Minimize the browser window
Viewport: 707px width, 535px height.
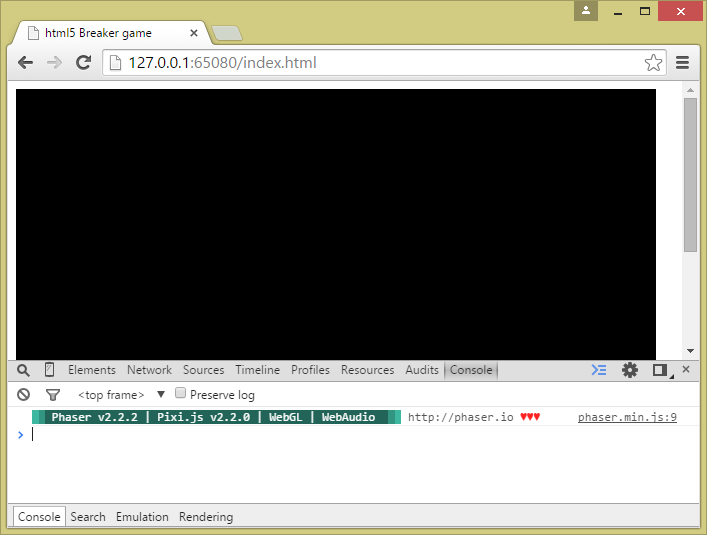coord(618,12)
